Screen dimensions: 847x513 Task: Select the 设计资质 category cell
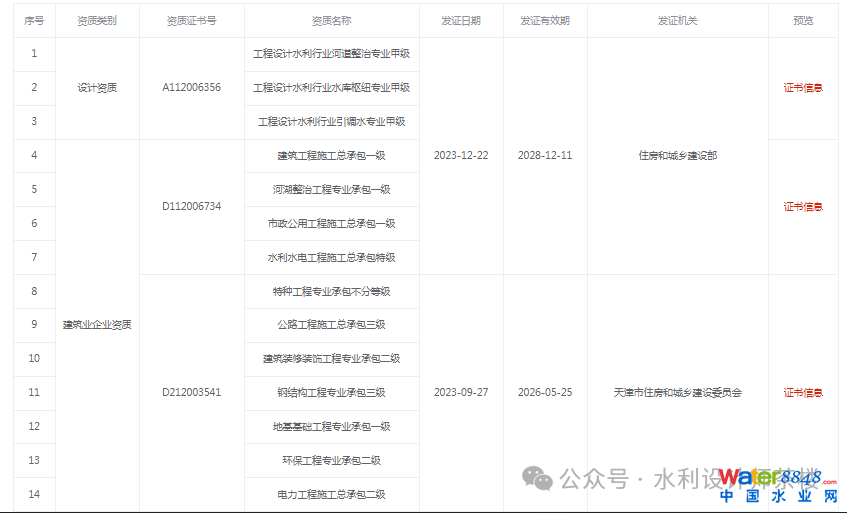tap(97, 88)
